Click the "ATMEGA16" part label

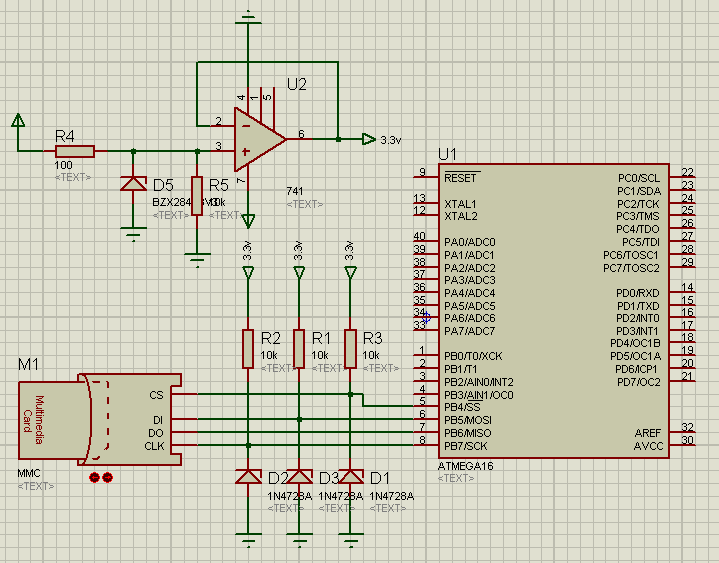[x=465, y=466]
